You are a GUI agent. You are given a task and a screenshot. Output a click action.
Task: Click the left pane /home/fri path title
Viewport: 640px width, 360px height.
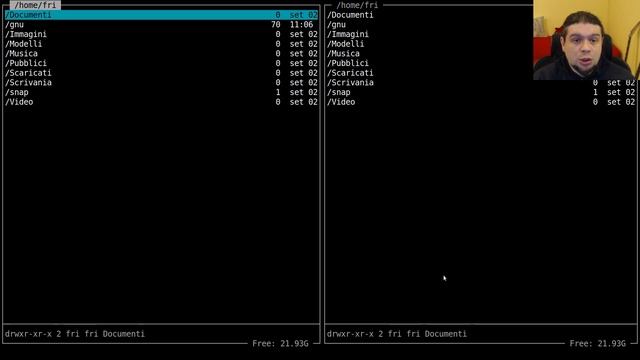click(x=35, y=5)
